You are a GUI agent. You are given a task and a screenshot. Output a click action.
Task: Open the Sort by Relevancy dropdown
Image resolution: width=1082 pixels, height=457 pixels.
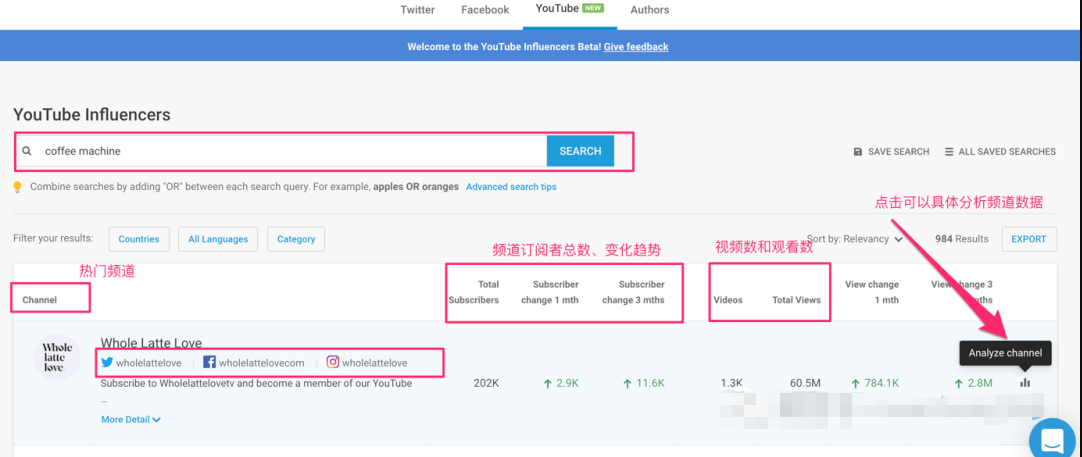pos(855,239)
